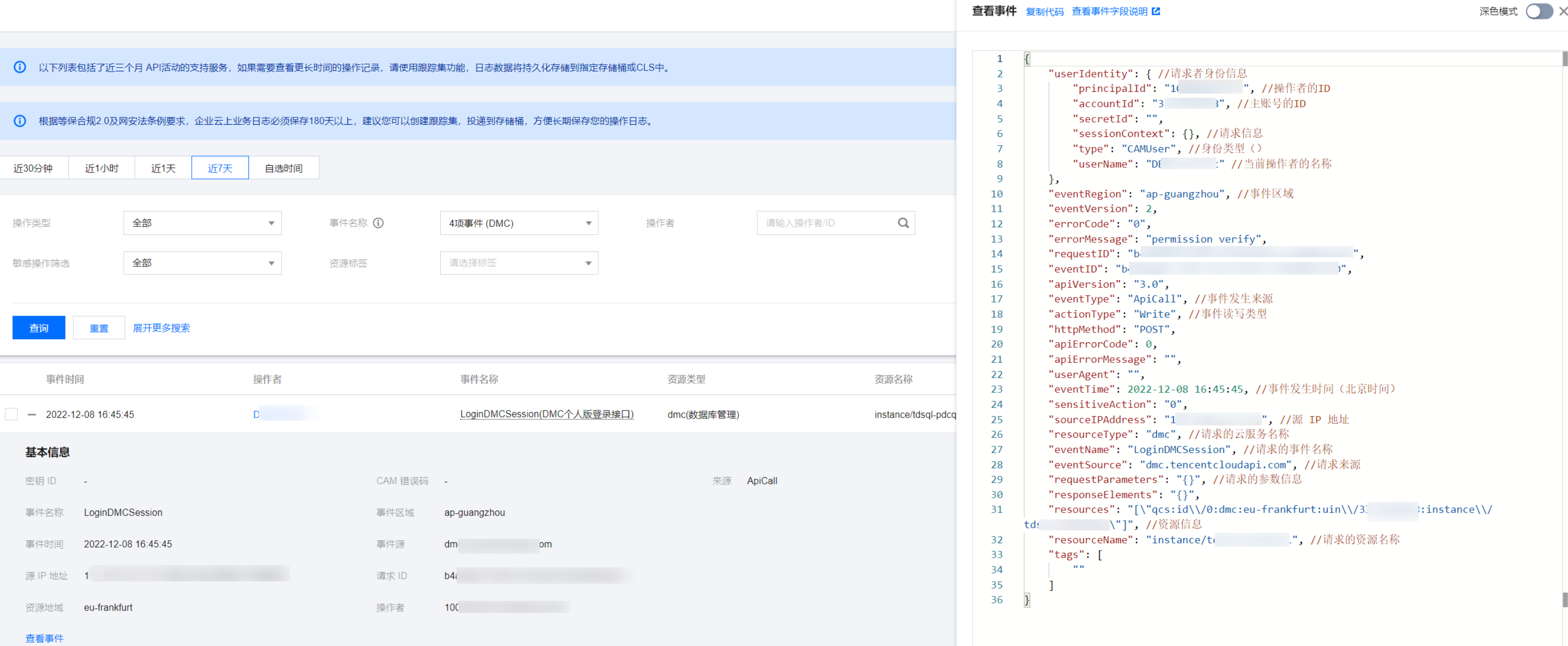The image size is (1568, 646).
Task: Click external link icon beside 查看事件字段说明
Action: (x=1156, y=12)
